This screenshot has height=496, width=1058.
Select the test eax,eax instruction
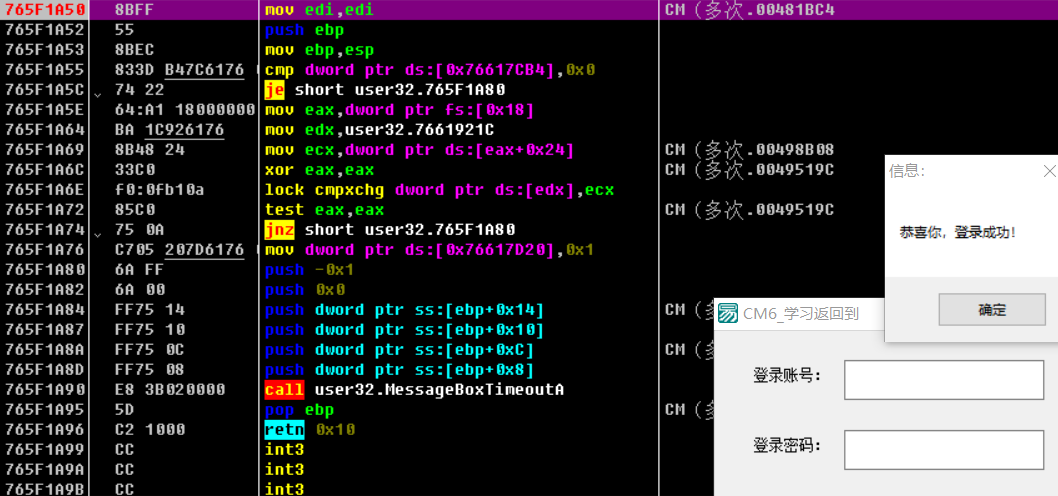pos(324,210)
